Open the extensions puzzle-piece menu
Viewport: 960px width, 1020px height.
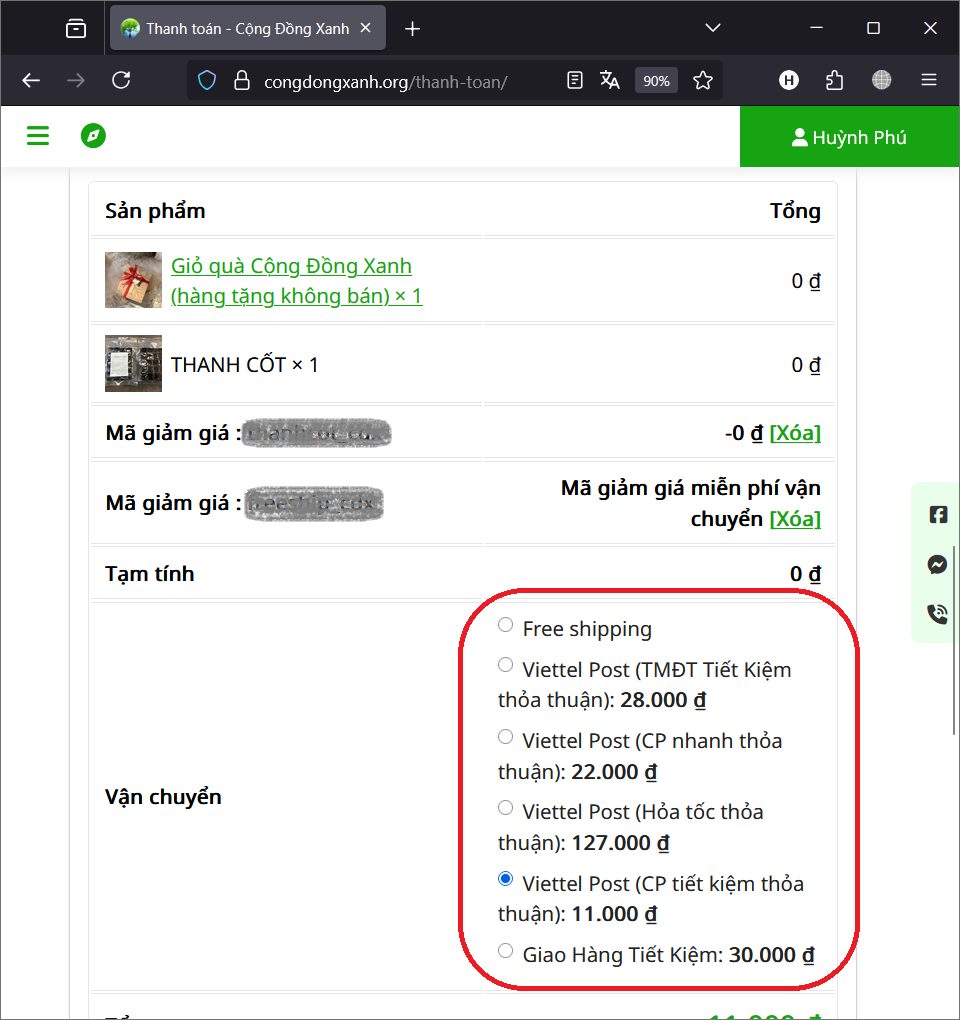pos(834,80)
